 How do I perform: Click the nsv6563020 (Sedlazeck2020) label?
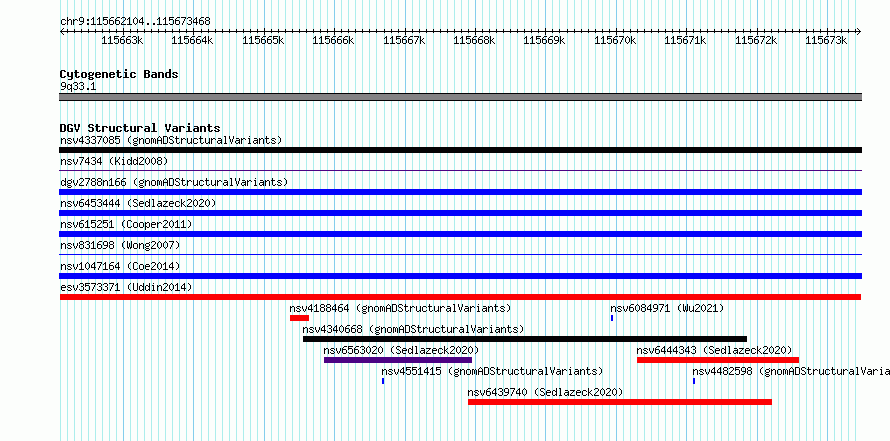point(401,350)
